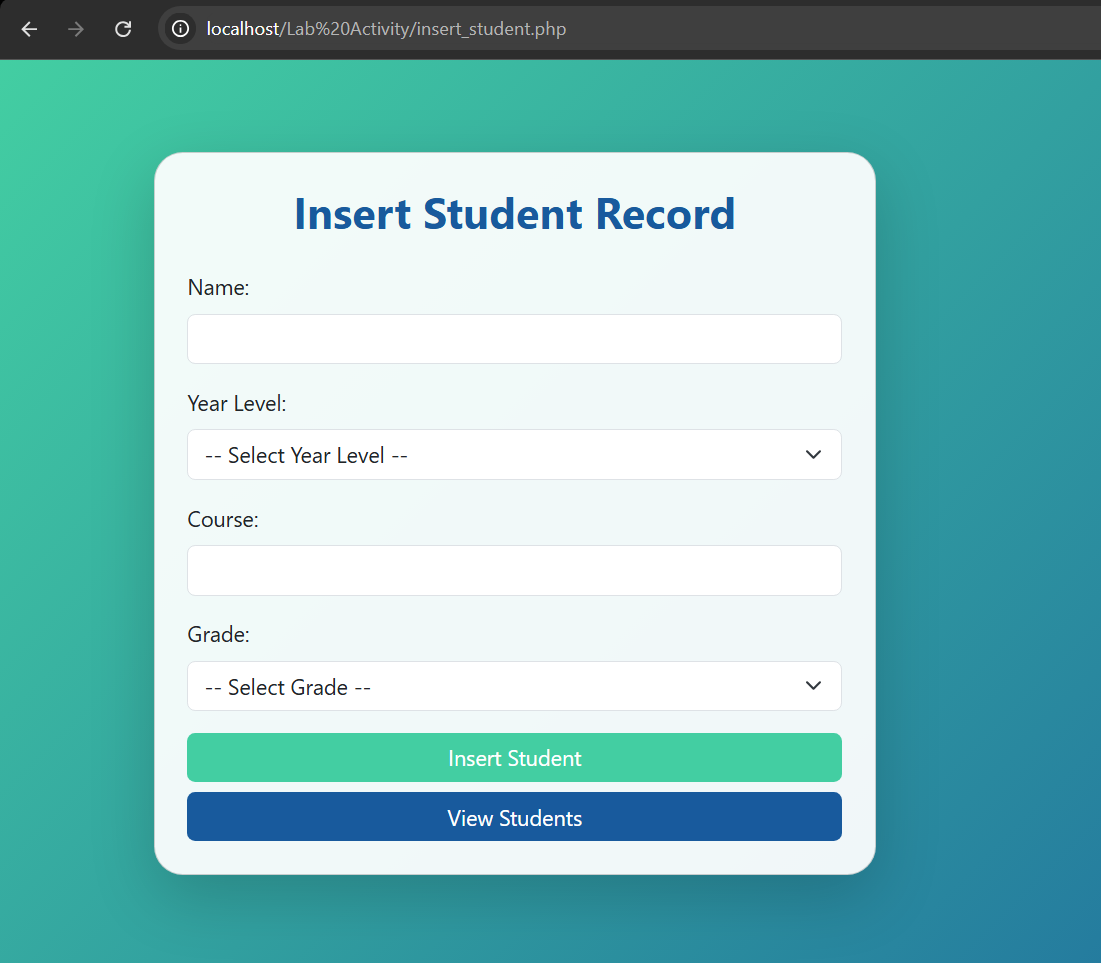Click the 'Insert Student Record' heading
Image resolution: width=1101 pixels, height=963 pixels.
(514, 214)
